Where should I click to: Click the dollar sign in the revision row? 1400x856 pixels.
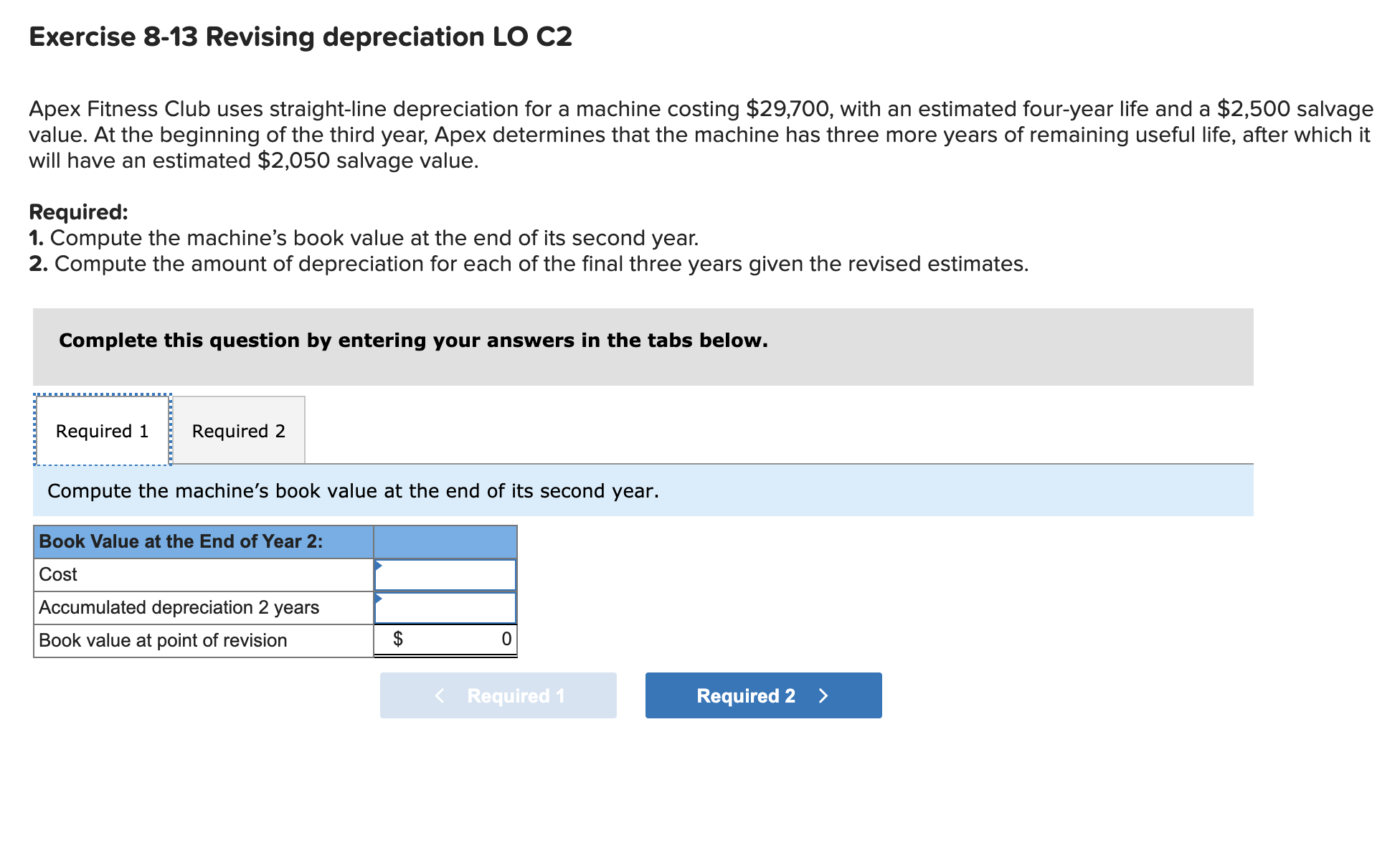(x=399, y=639)
